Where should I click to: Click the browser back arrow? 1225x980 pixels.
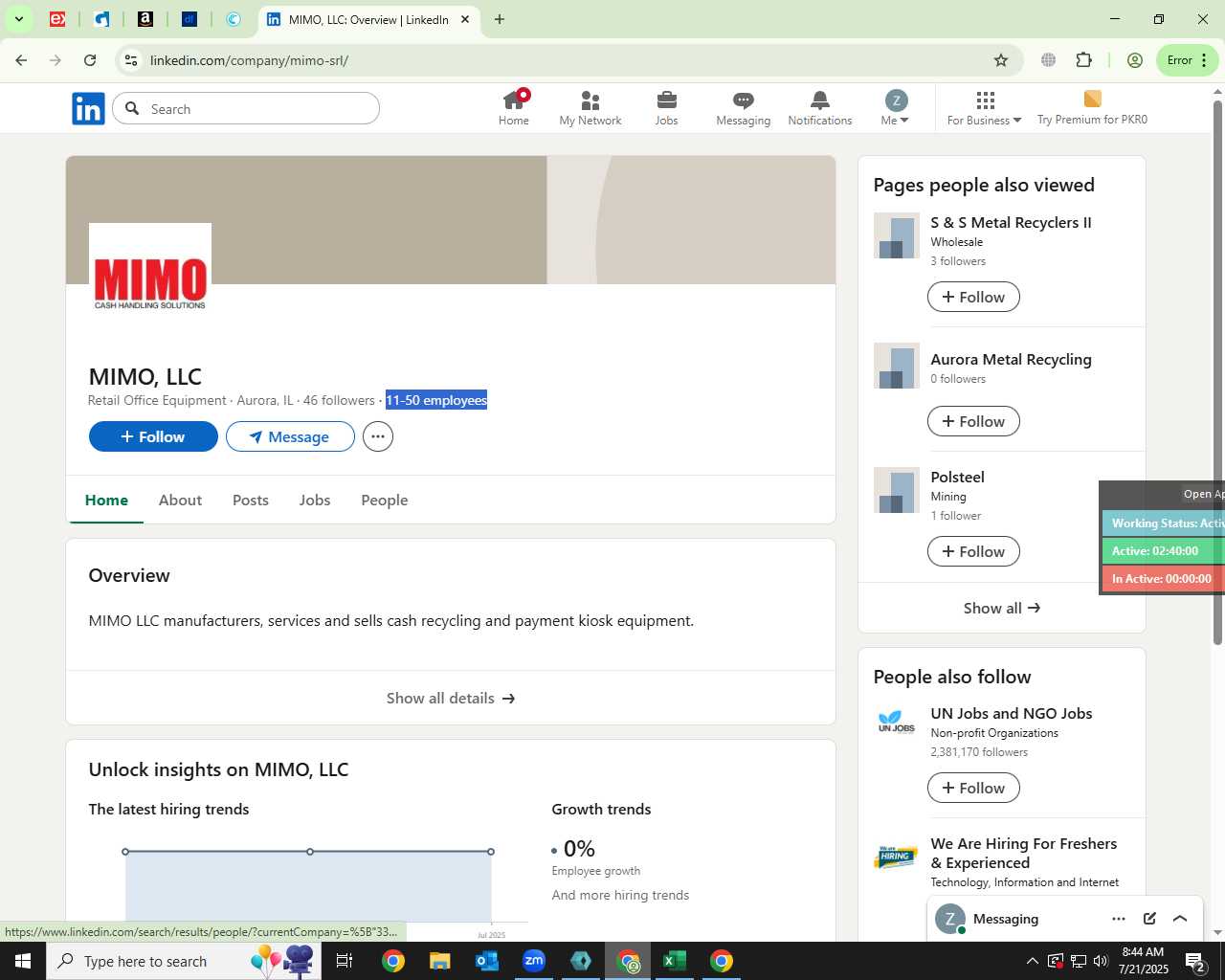pos(21,60)
